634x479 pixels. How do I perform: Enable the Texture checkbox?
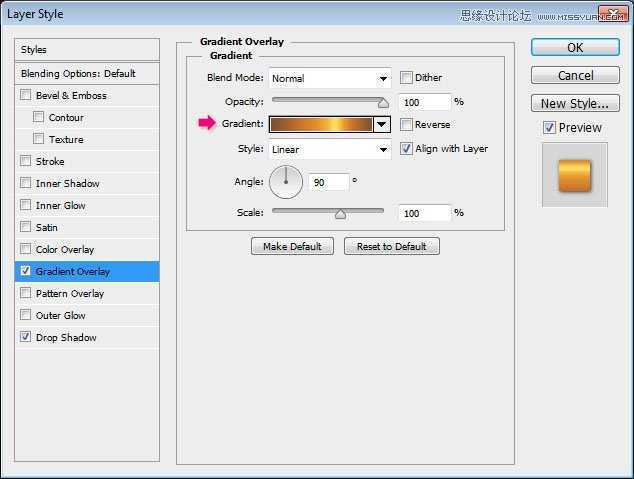tap(38, 139)
